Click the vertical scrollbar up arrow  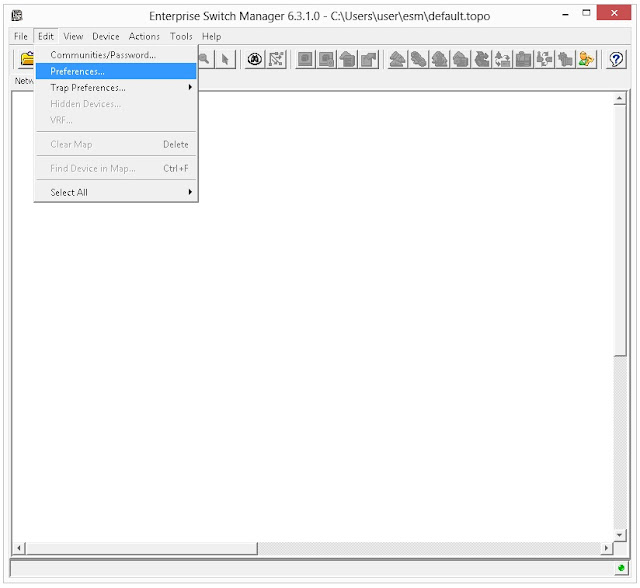coord(620,98)
